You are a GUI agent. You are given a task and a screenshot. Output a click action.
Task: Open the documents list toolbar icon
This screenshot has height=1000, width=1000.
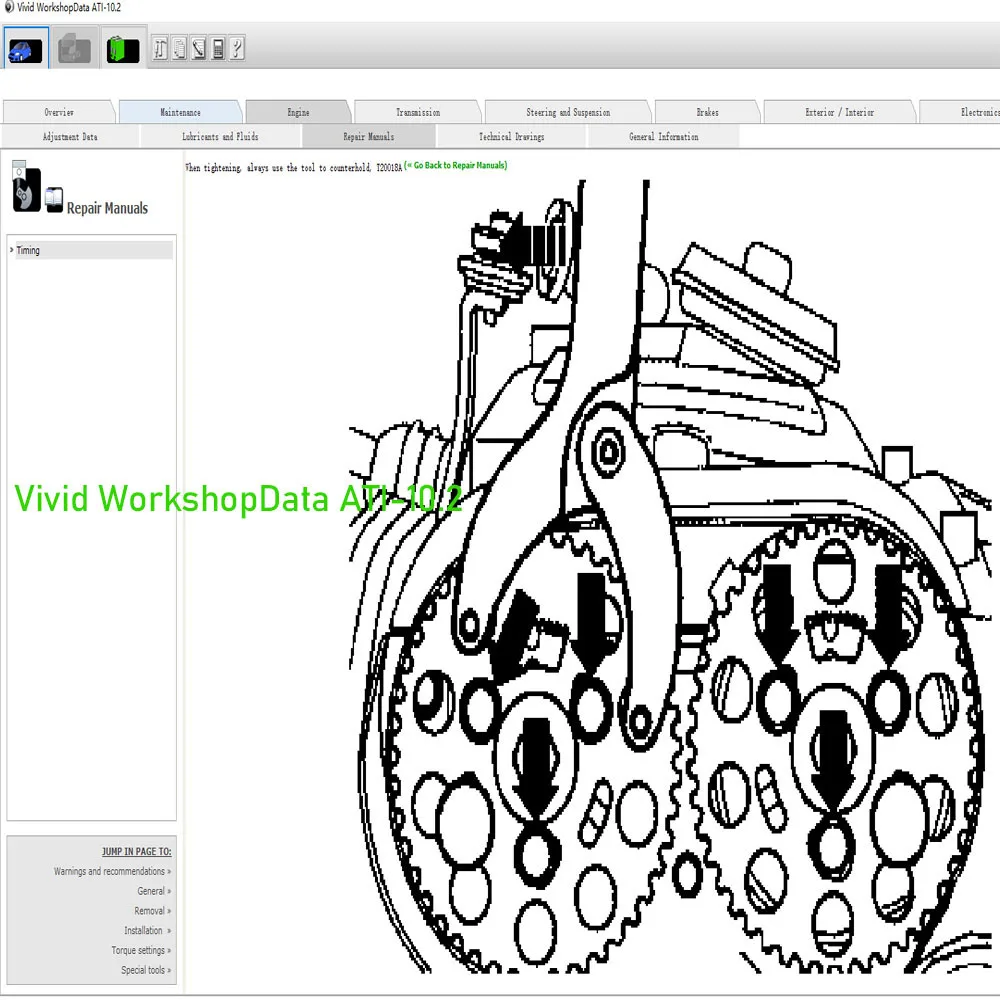(179, 48)
